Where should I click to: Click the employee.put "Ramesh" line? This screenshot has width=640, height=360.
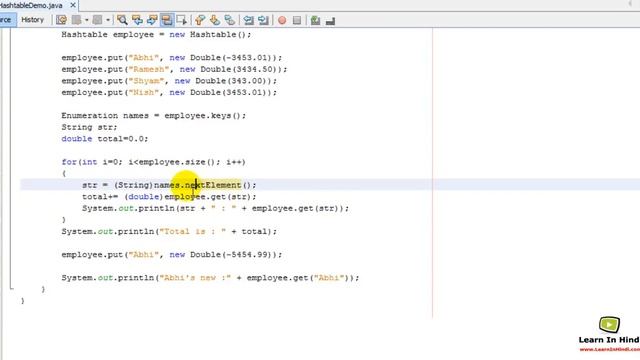(x=174, y=69)
